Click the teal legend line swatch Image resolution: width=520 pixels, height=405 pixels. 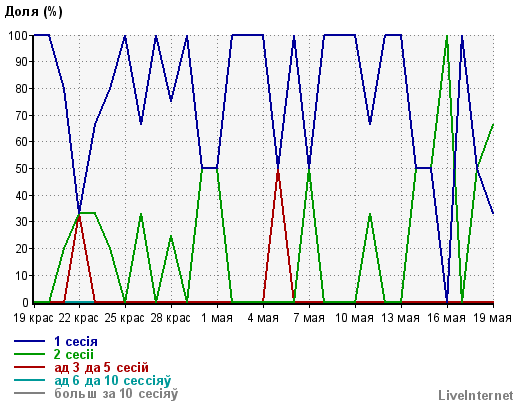[x=29, y=380]
